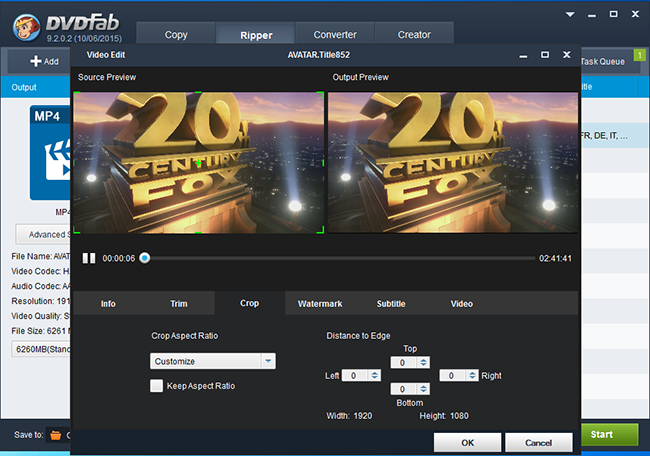Enable the Keep Aspect Ratio checkbox

[156, 386]
